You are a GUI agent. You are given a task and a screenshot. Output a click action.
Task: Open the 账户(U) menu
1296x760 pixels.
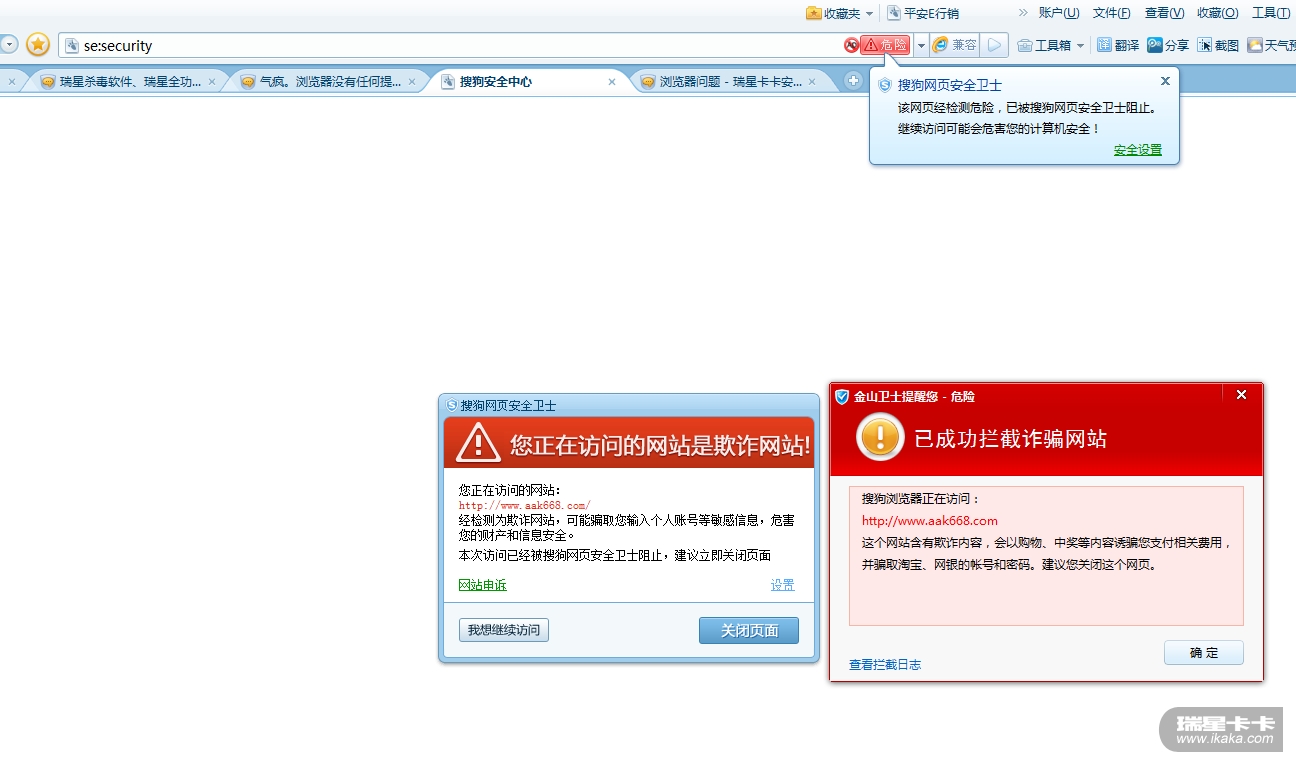tap(1059, 13)
